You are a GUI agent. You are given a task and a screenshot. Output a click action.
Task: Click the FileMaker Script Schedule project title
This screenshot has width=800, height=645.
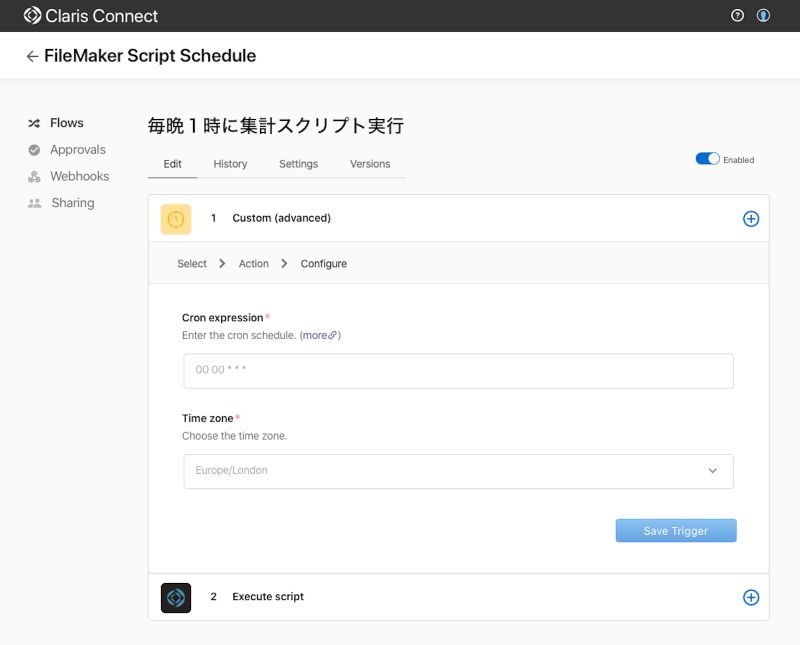click(150, 56)
